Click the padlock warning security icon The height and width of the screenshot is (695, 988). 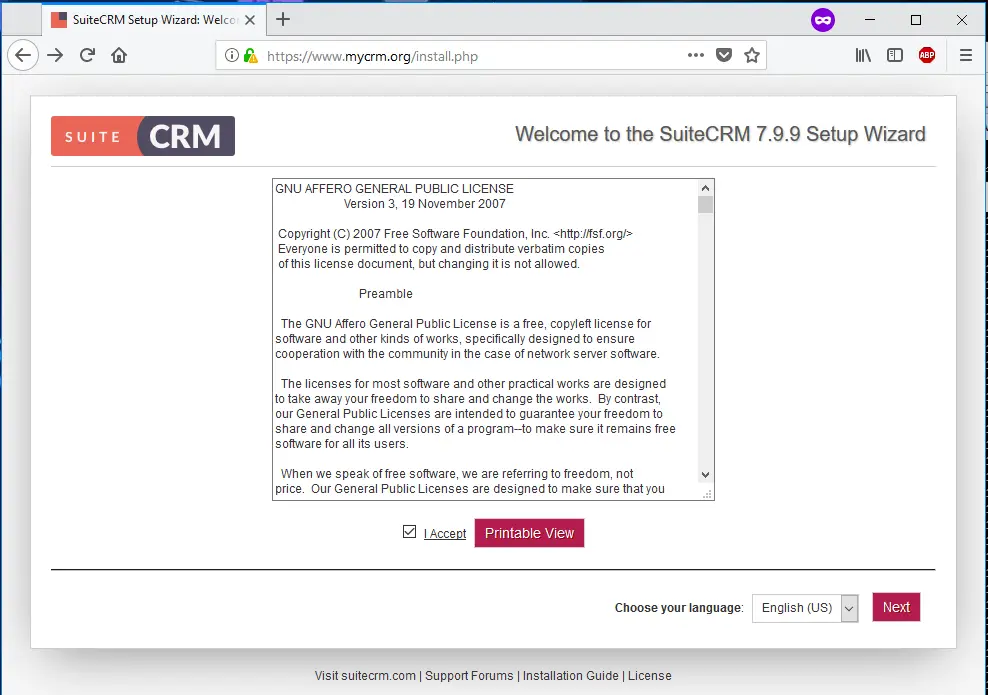(251, 55)
